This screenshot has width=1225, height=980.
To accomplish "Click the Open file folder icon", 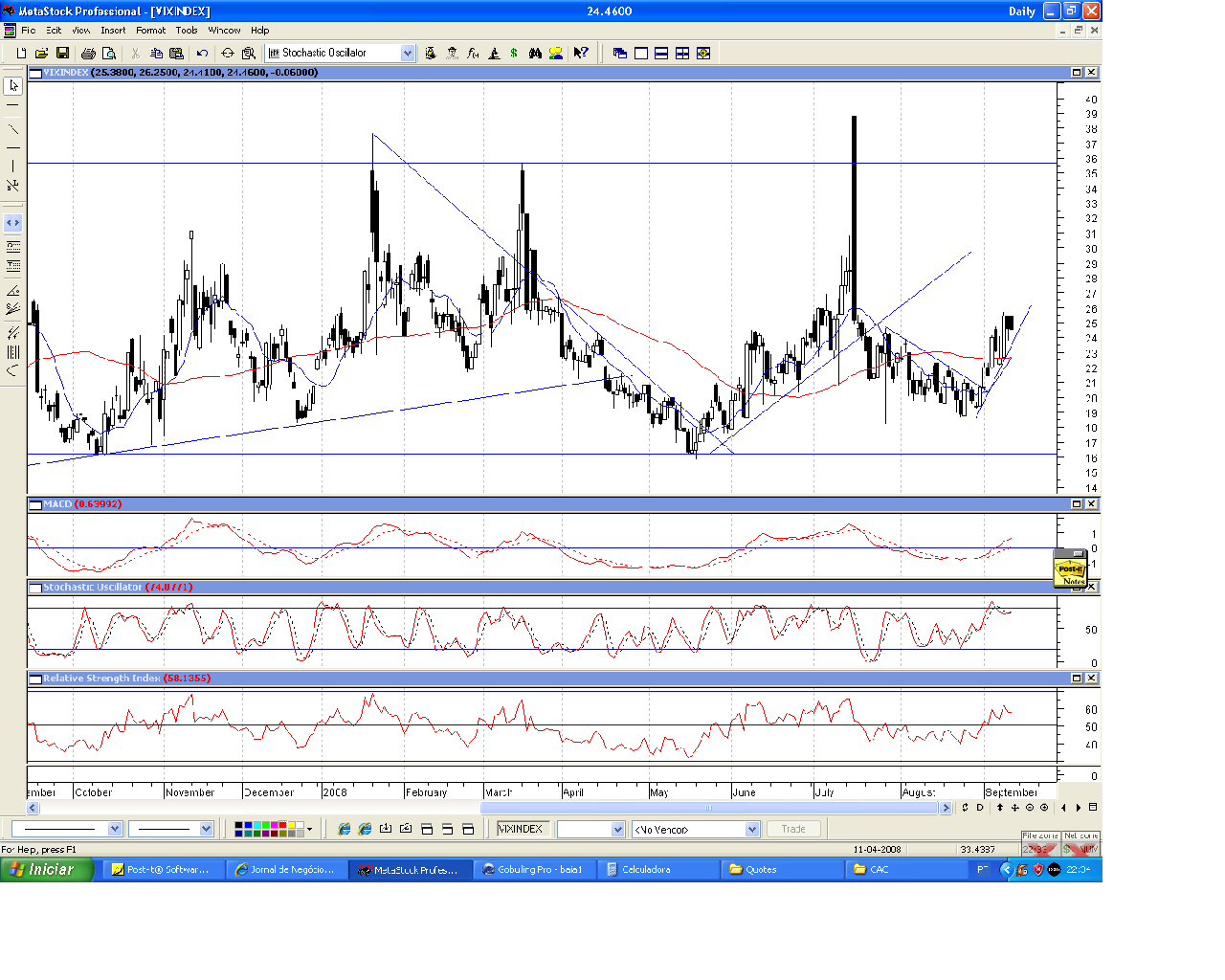I will pyautogui.click(x=42, y=54).
